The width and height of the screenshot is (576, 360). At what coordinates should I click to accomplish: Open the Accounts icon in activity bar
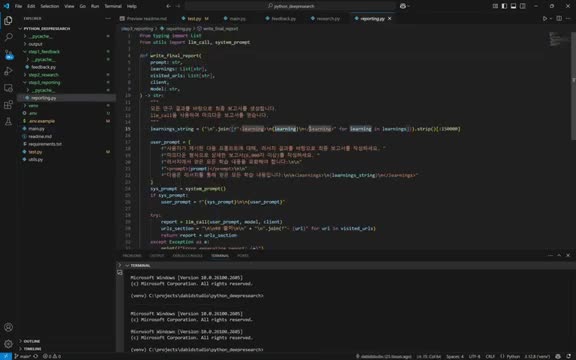(8, 327)
